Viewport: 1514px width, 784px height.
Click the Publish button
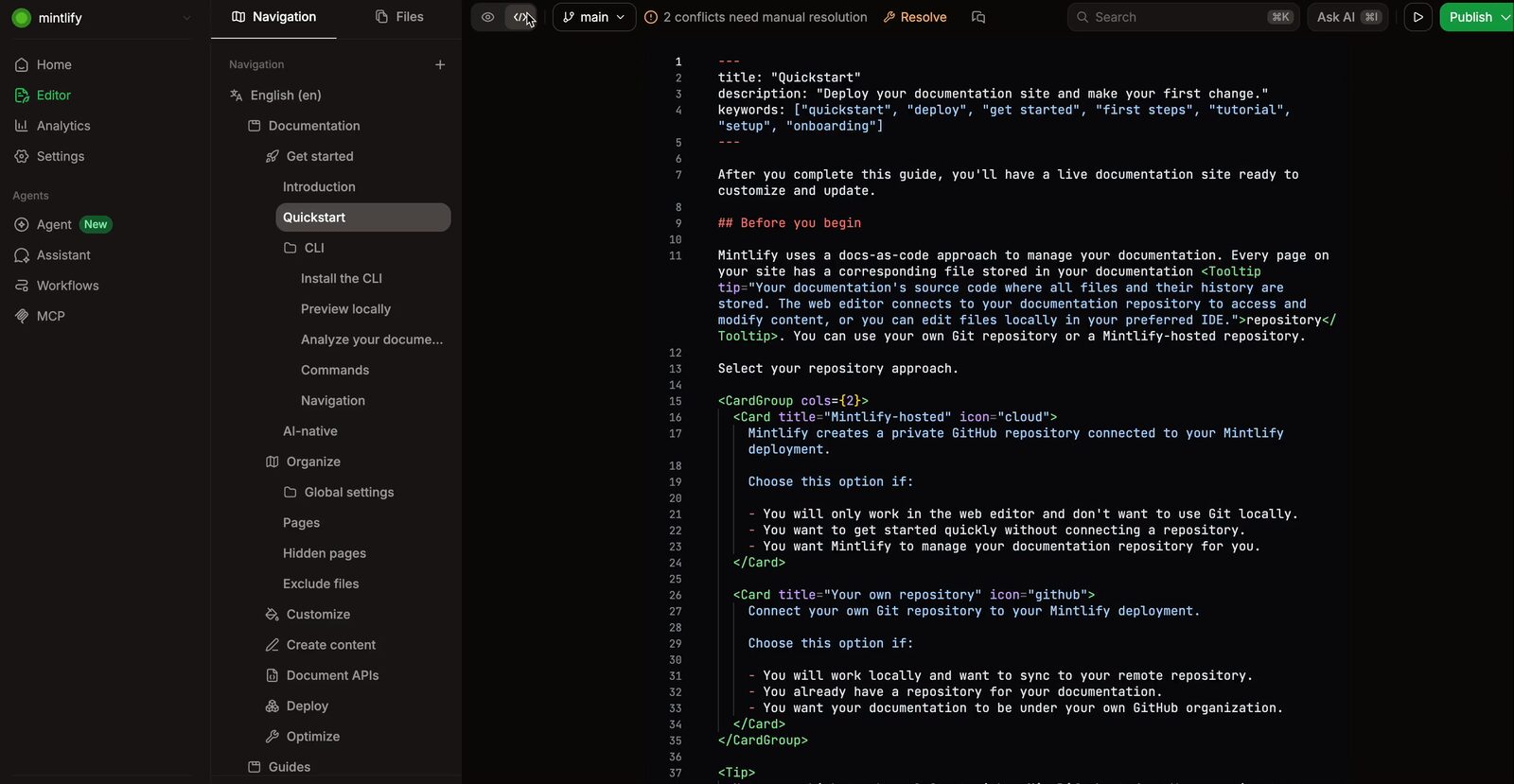point(1470,17)
